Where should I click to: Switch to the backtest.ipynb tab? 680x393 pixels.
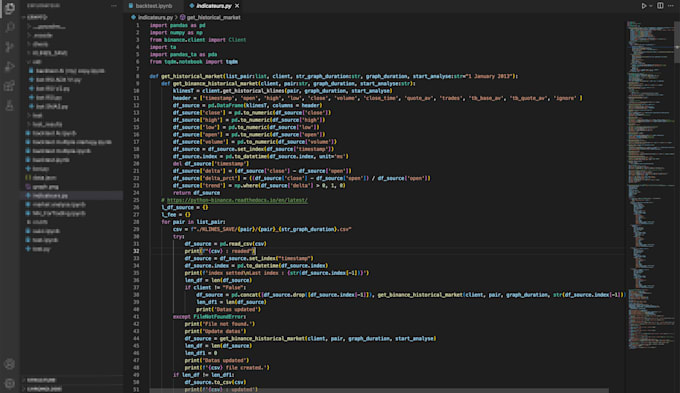pos(154,6)
